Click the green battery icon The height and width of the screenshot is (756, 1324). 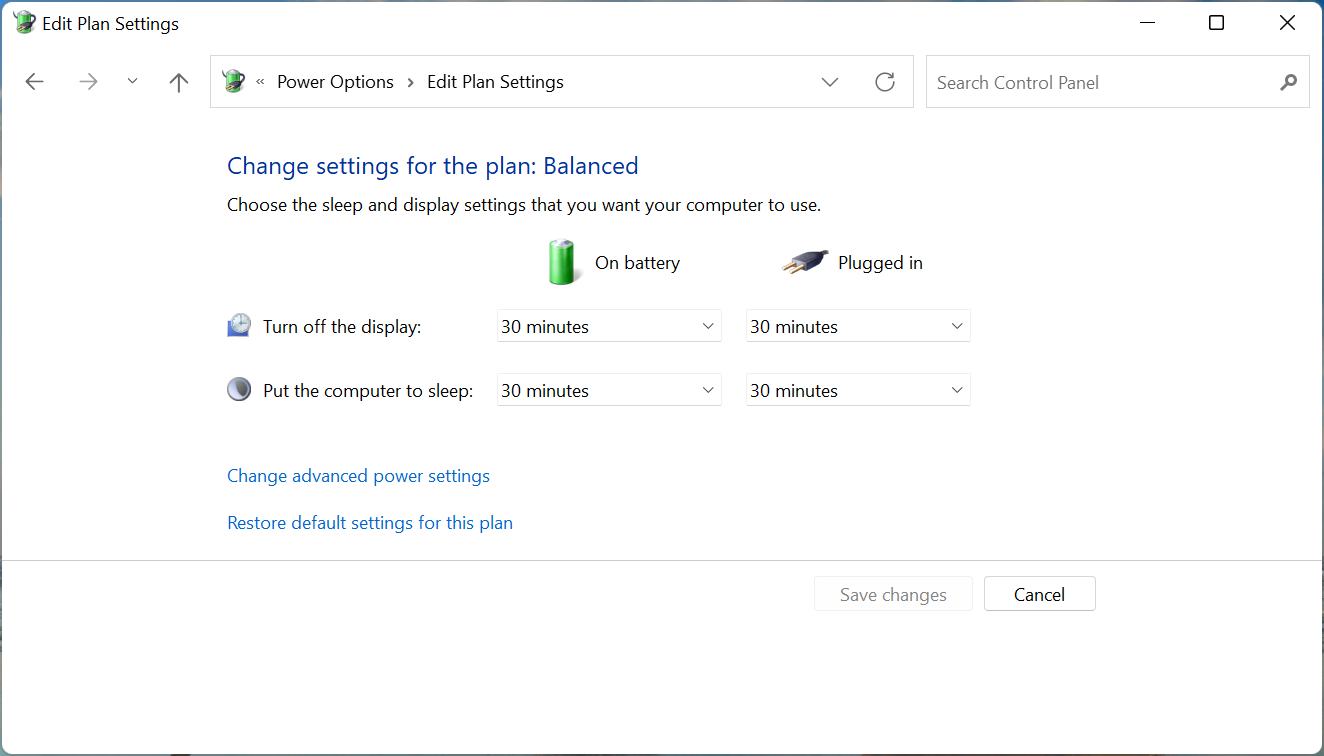562,262
